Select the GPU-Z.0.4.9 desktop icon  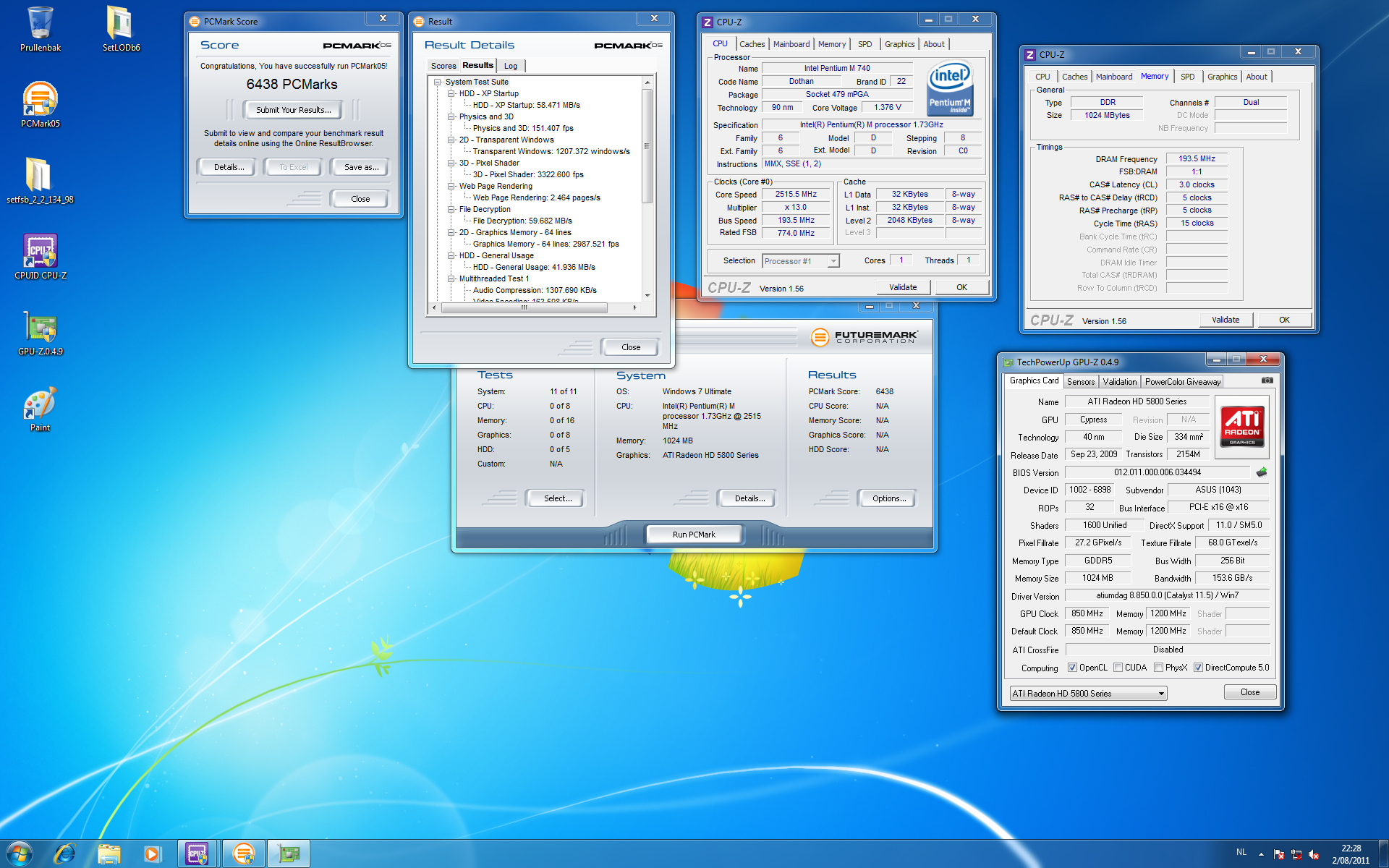point(41,333)
